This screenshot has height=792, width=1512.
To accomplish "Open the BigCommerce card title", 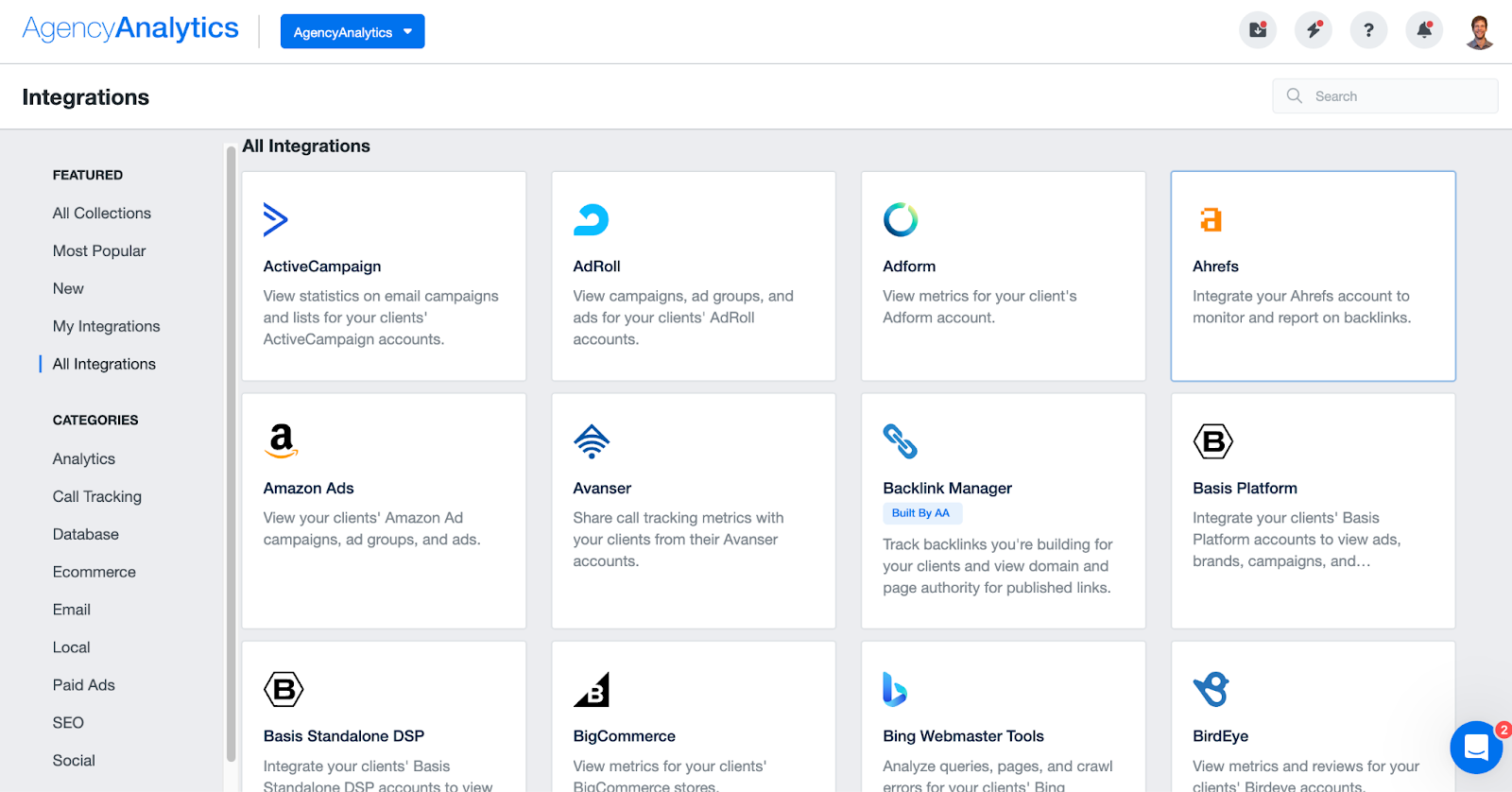I will pyautogui.click(x=625, y=736).
